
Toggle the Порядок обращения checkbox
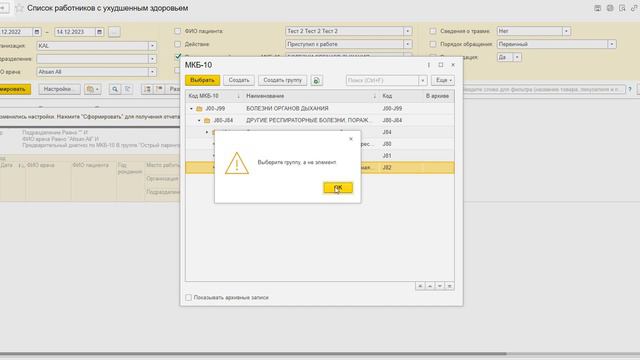[433, 44]
